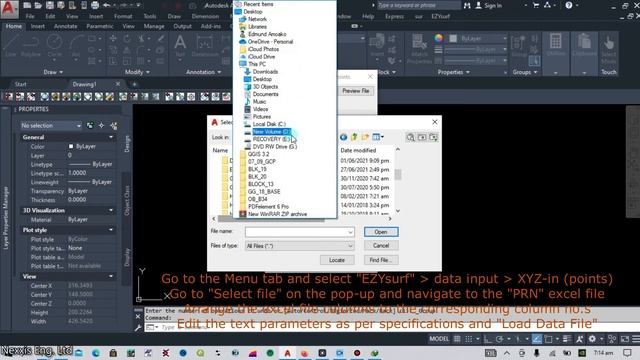Viewport: 640px width, 360px height.
Task: Open the Files of type dropdown
Action: (300, 246)
